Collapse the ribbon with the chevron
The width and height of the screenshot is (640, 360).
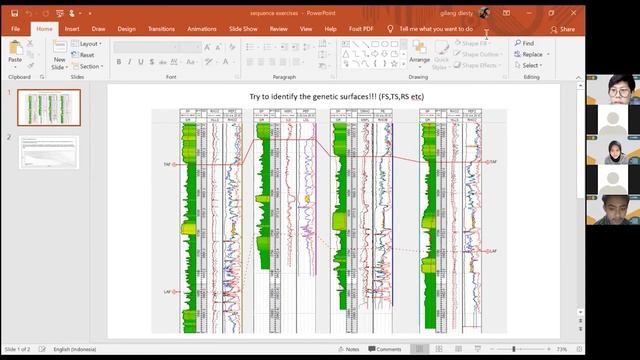(x=578, y=77)
